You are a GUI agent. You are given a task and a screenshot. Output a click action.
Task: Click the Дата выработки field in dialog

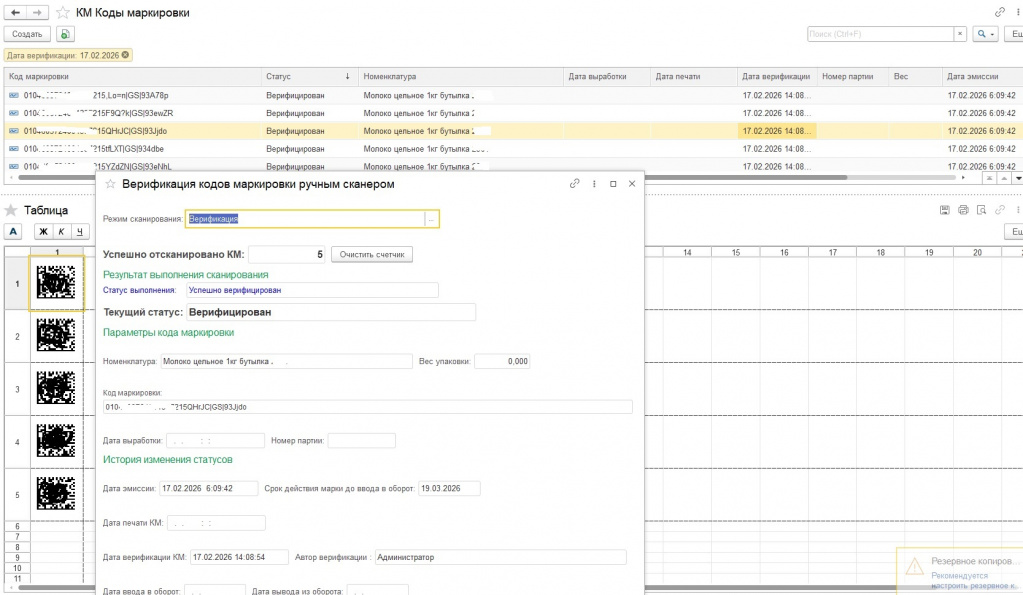click(x=215, y=441)
